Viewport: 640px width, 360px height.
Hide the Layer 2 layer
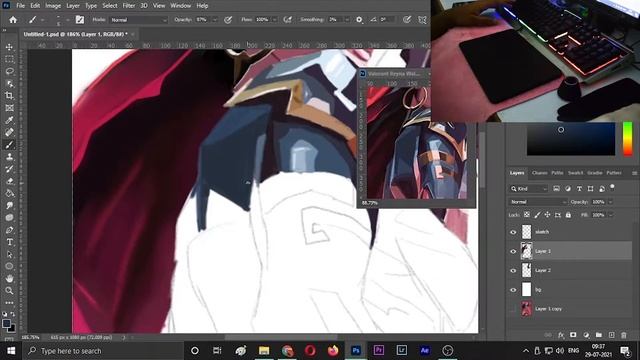pyautogui.click(x=513, y=271)
